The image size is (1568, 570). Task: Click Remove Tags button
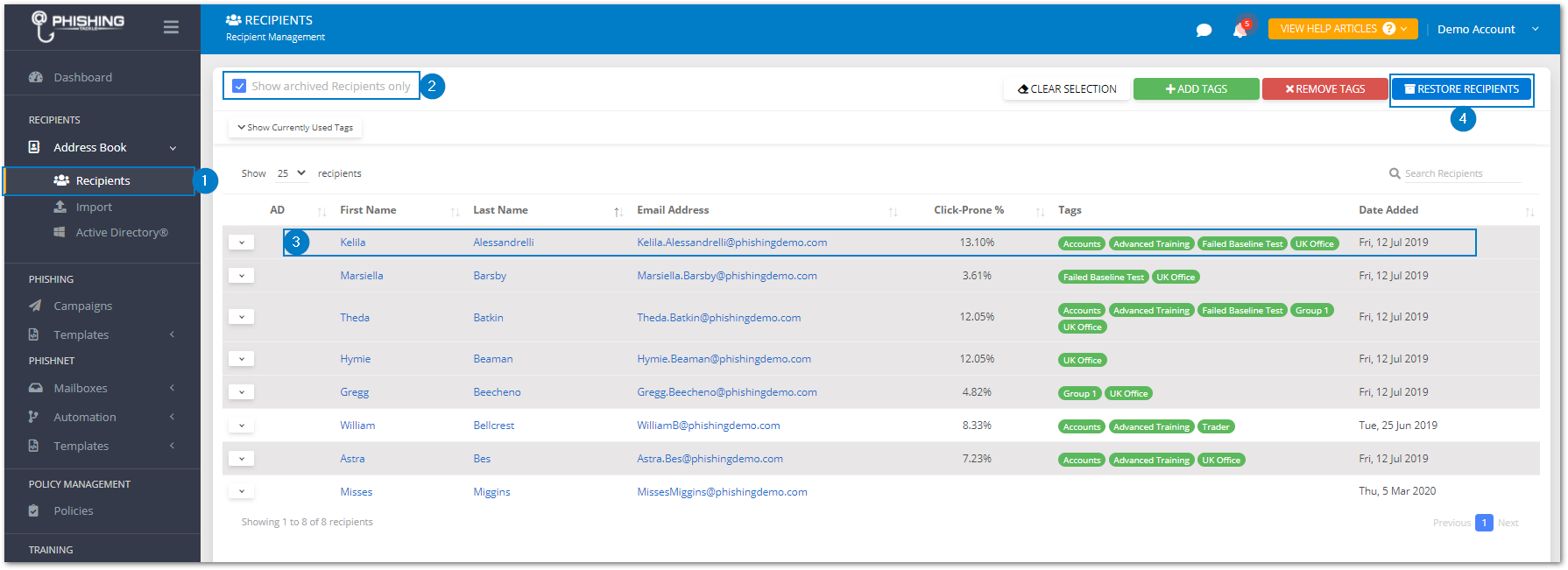click(x=1324, y=89)
